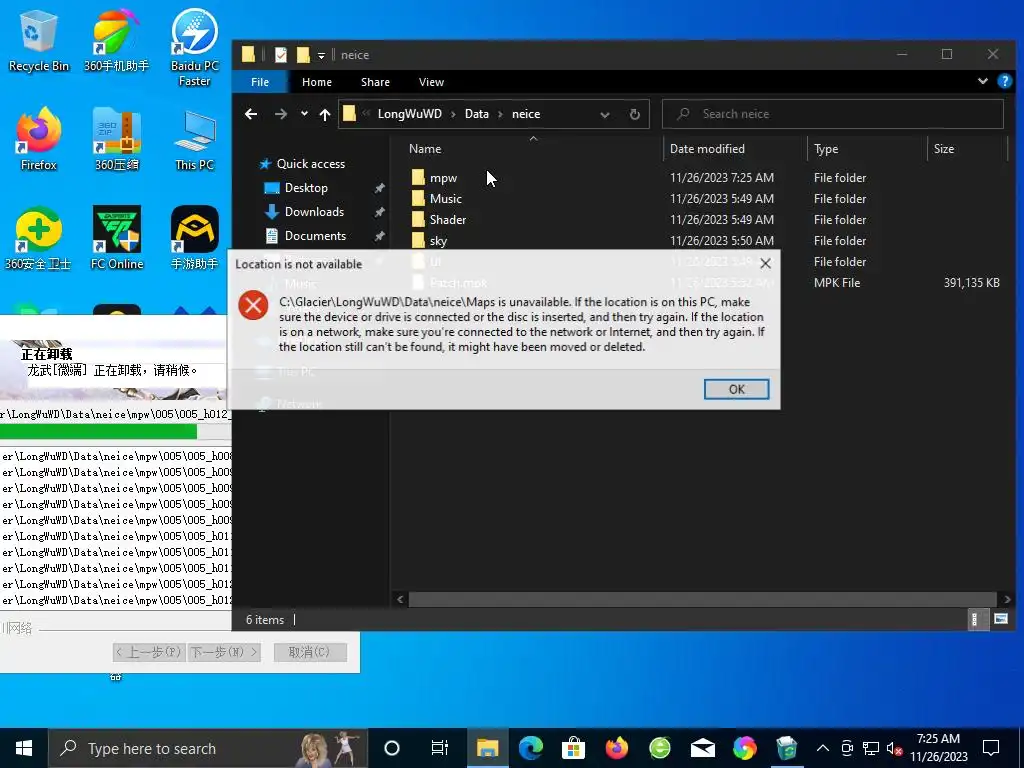Open Documents in navigation pane

tap(315, 236)
